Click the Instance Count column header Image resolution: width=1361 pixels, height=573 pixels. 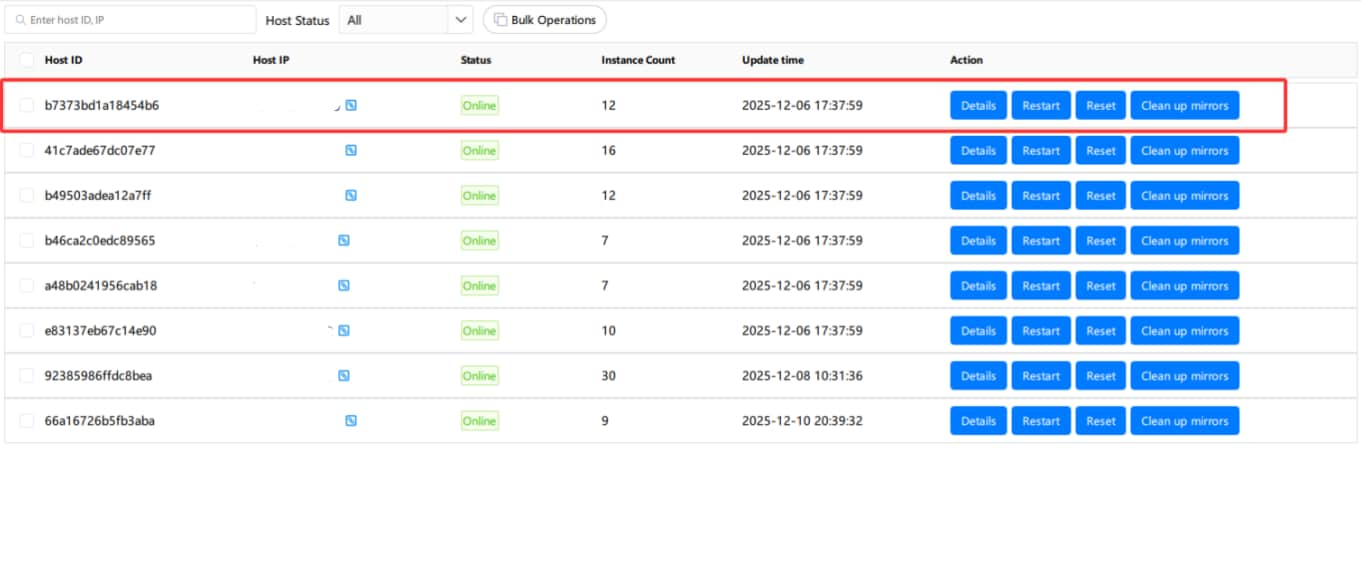(x=638, y=60)
